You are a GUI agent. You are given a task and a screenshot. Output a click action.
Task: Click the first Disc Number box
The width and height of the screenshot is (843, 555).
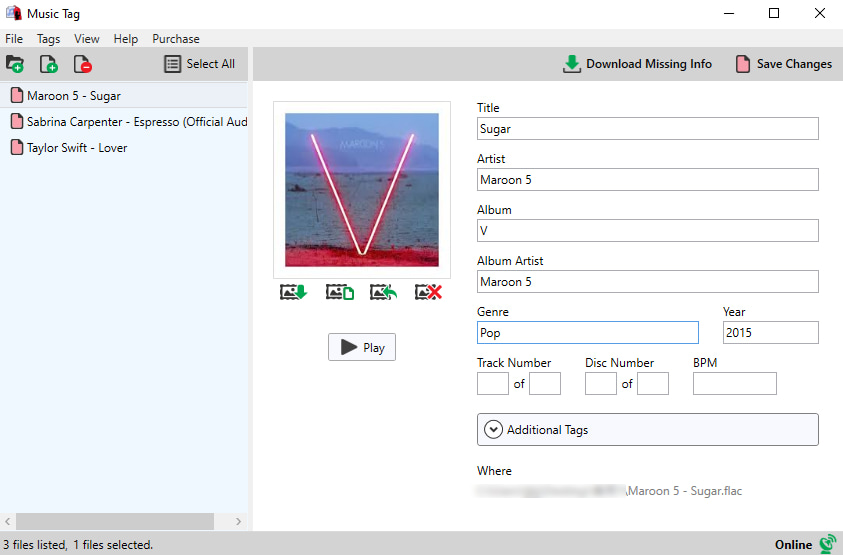(x=601, y=383)
